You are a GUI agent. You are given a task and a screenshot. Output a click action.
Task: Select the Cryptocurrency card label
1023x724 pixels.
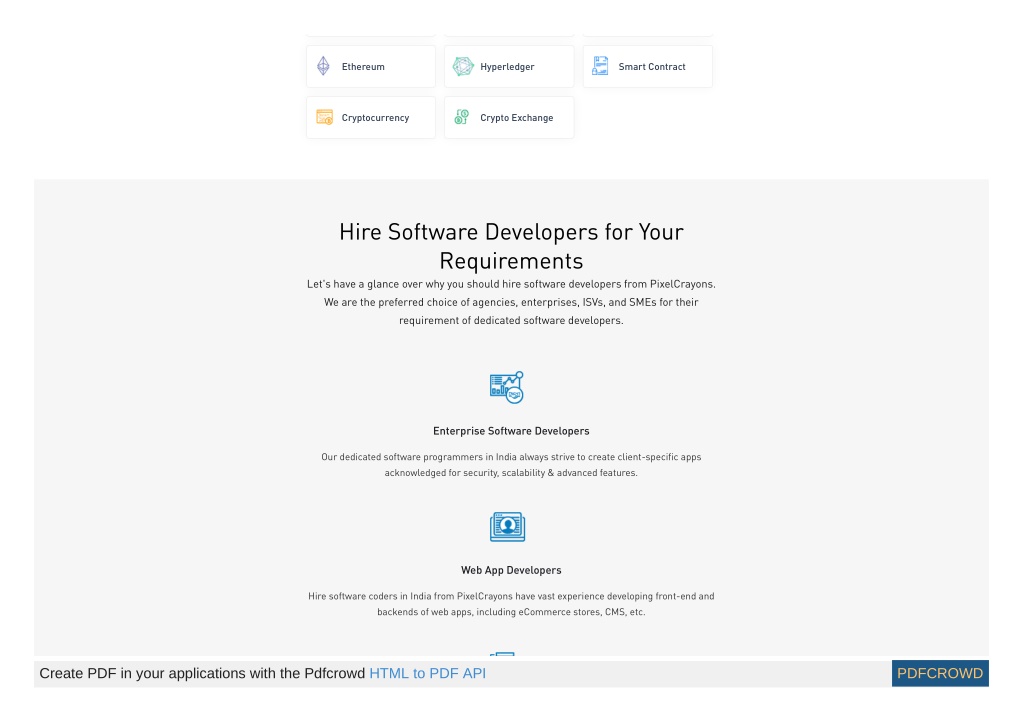375,118
